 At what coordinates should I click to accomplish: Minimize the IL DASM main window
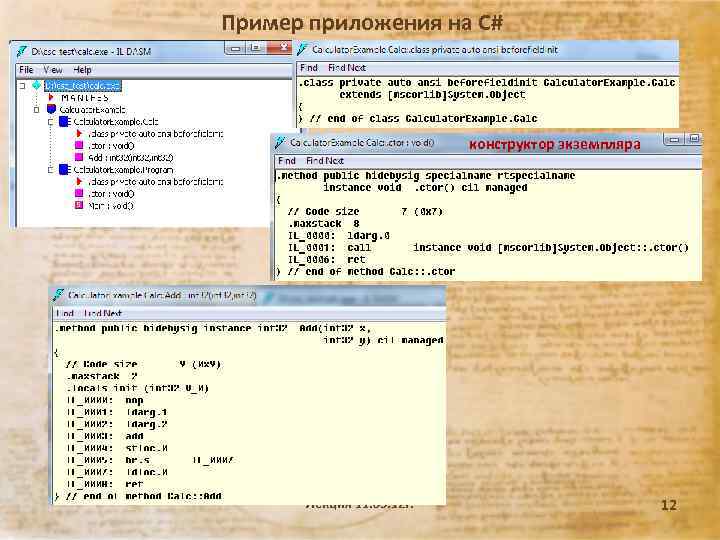point(235,48)
